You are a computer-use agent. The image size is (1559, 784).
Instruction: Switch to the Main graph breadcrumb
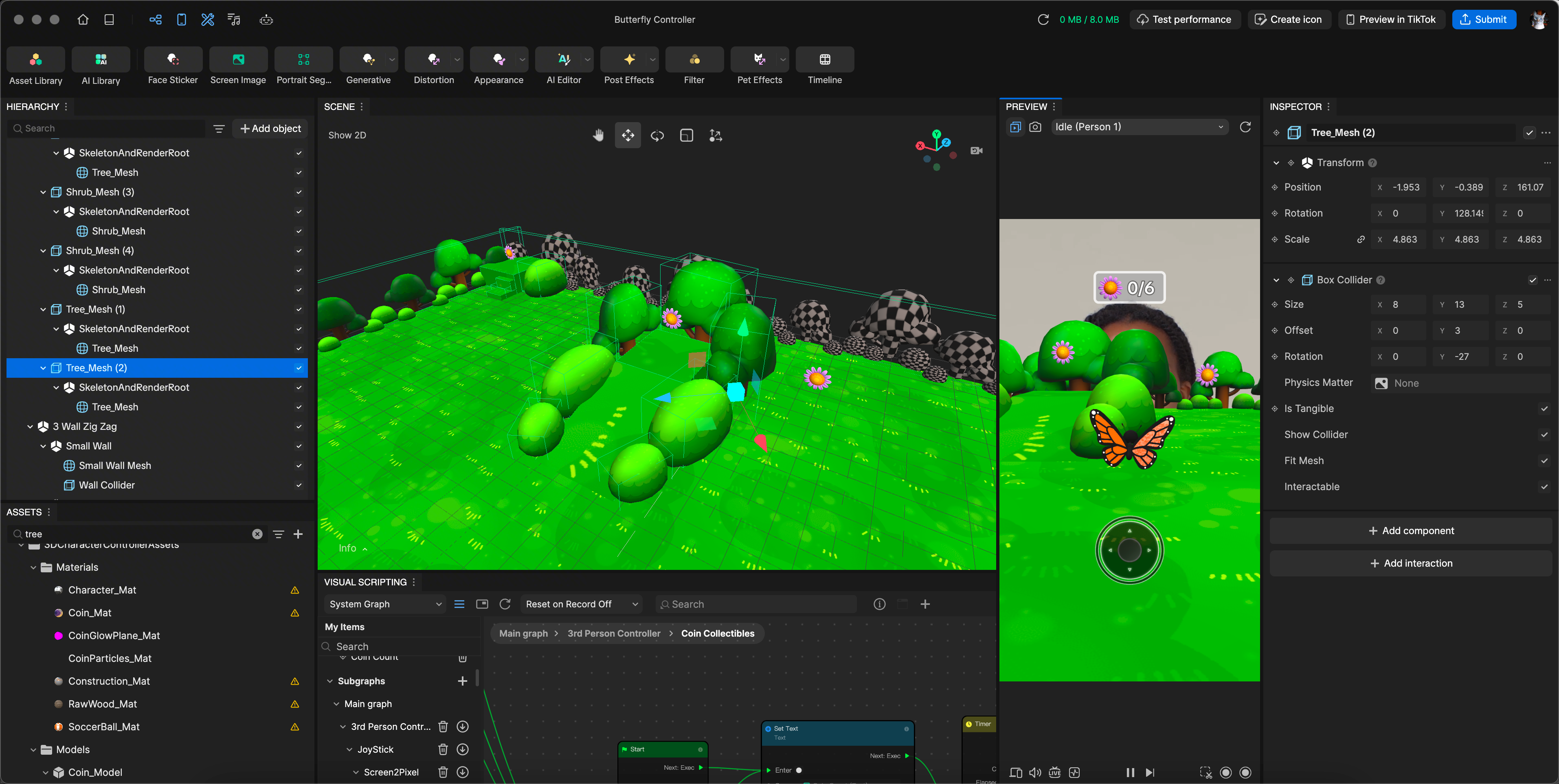[523, 633]
